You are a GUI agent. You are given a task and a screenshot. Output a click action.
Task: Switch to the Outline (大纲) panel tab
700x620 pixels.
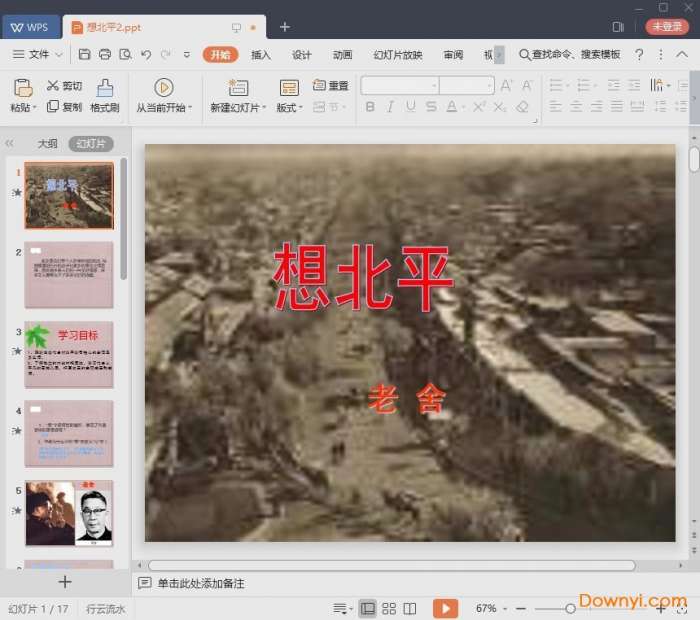point(48,144)
